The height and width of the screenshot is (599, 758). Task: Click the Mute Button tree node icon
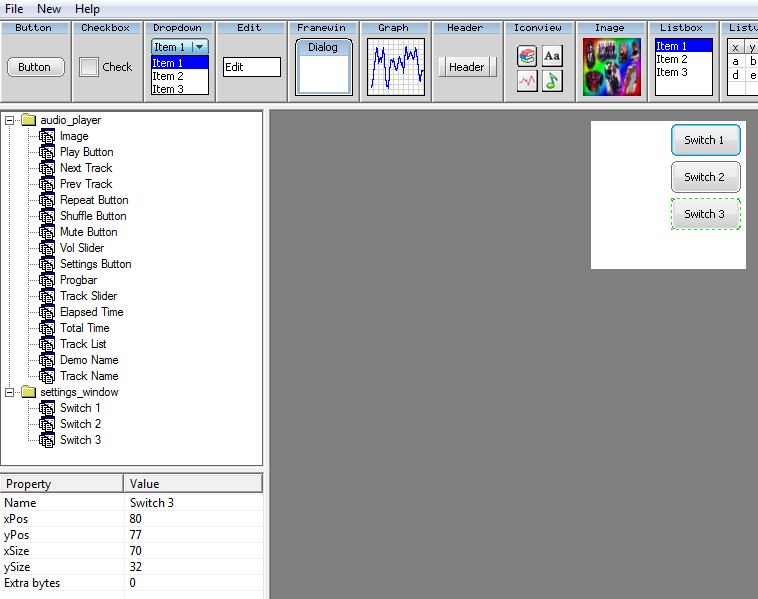[x=47, y=232]
